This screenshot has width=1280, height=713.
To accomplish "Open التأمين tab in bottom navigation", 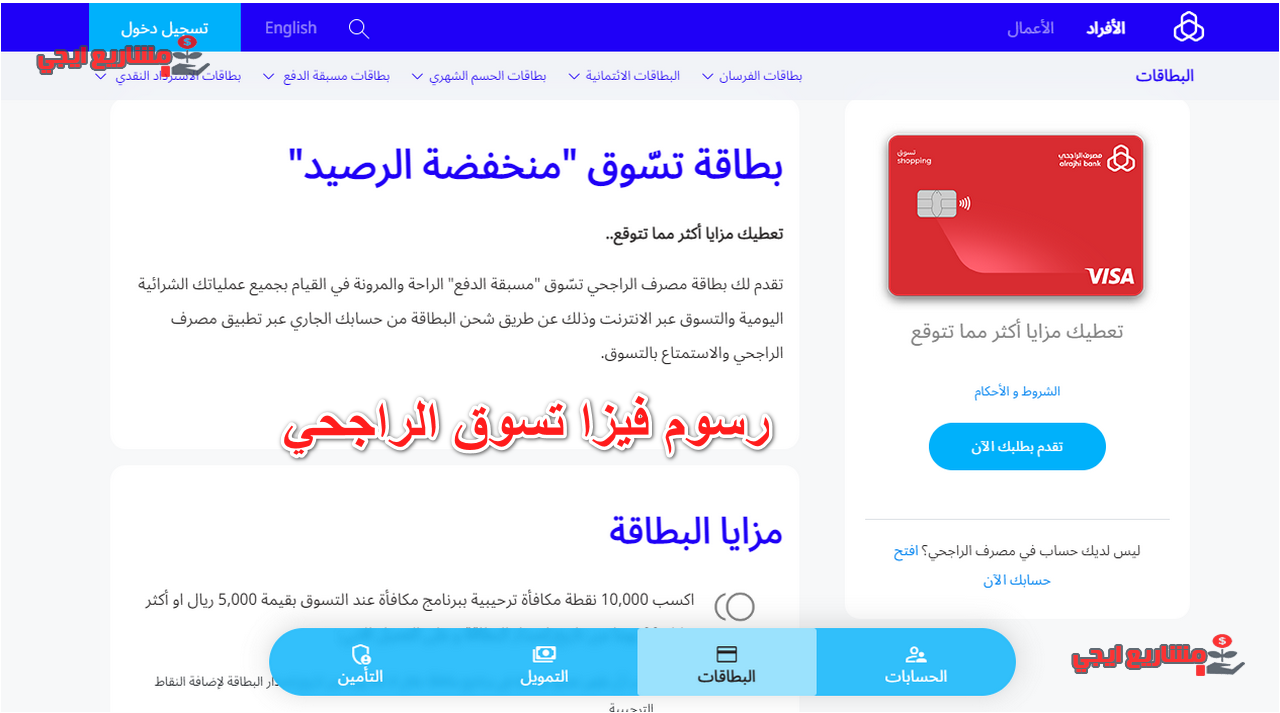I will tap(361, 662).
